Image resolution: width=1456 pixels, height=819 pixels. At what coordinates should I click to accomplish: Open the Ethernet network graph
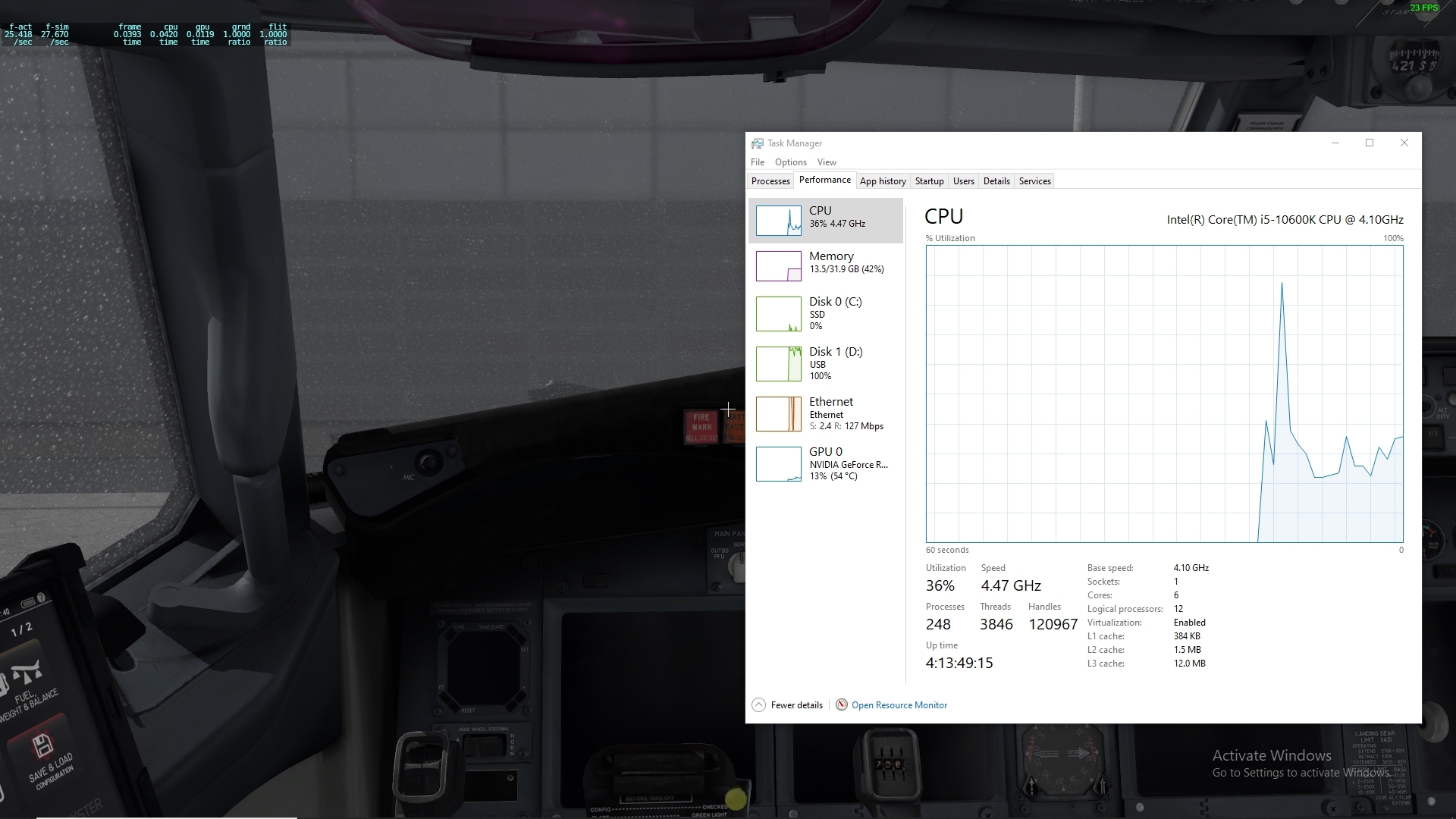coord(778,414)
